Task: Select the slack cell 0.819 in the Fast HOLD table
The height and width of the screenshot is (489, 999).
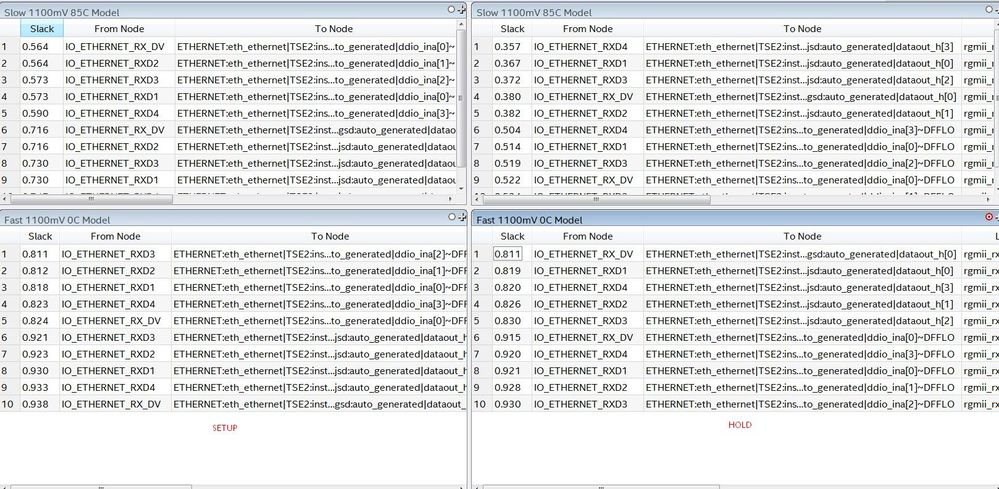Action: point(512,271)
